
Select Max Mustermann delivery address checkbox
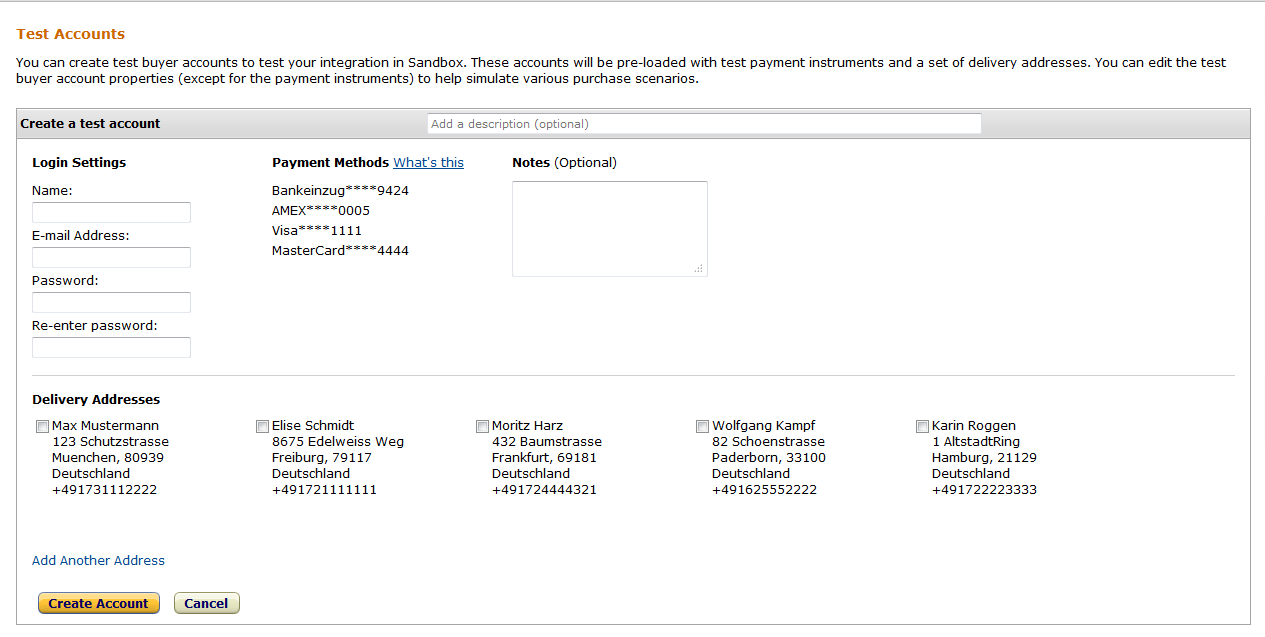(42, 426)
